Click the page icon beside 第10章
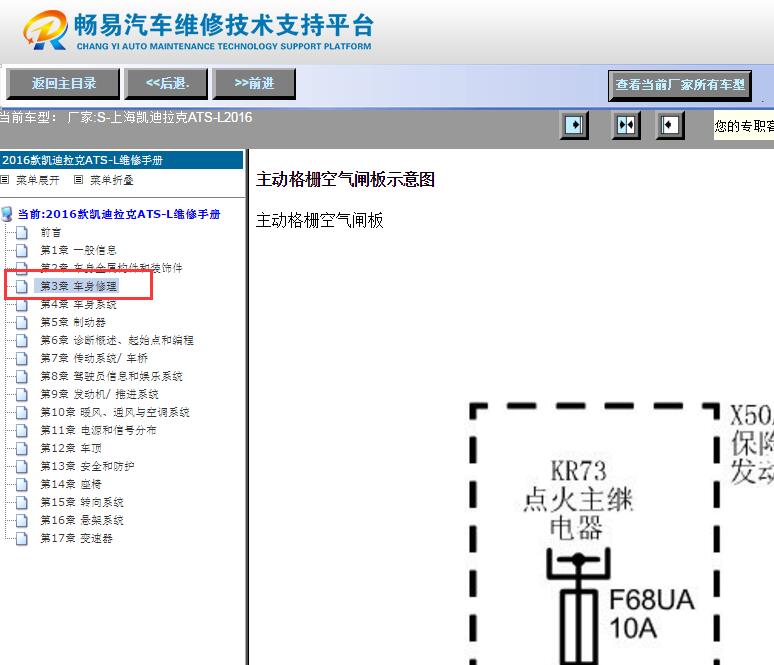The height and width of the screenshot is (665, 774). click(x=22, y=412)
